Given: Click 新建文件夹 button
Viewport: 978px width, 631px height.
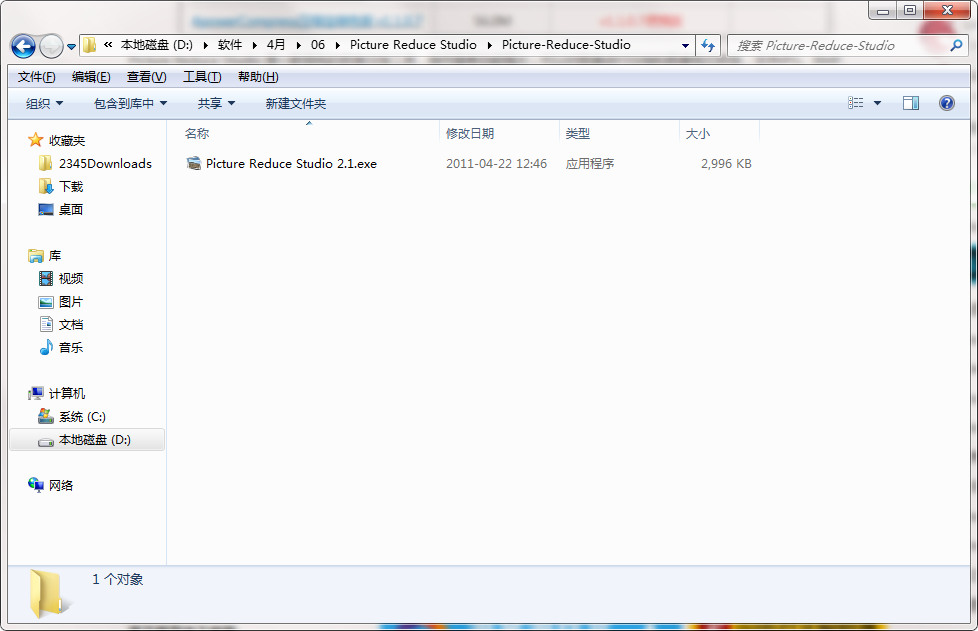Looking at the screenshot, I should click(x=296, y=104).
